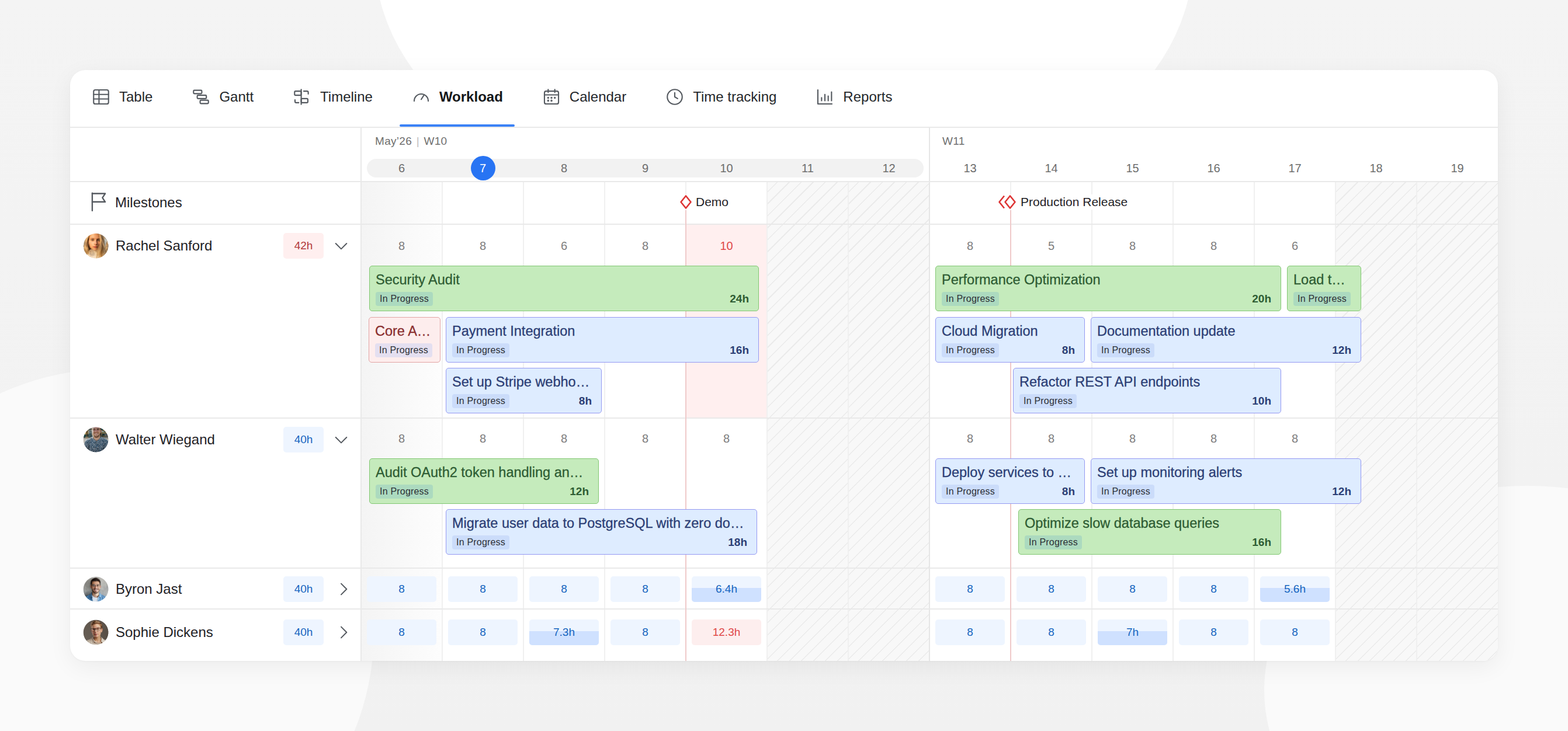The image size is (1568, 731).
Task: Click the Calendar icon in tabs
Action: (x=551, y=98)
